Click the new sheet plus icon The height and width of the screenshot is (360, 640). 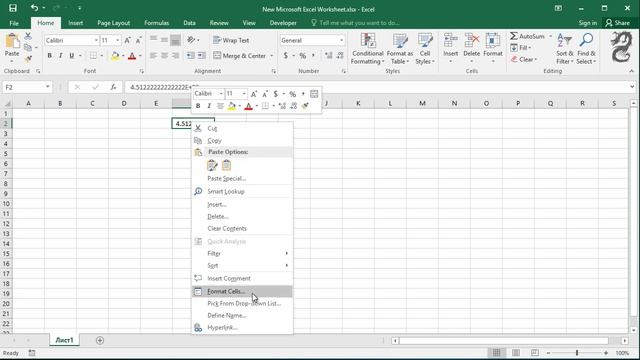pos(100,340)
